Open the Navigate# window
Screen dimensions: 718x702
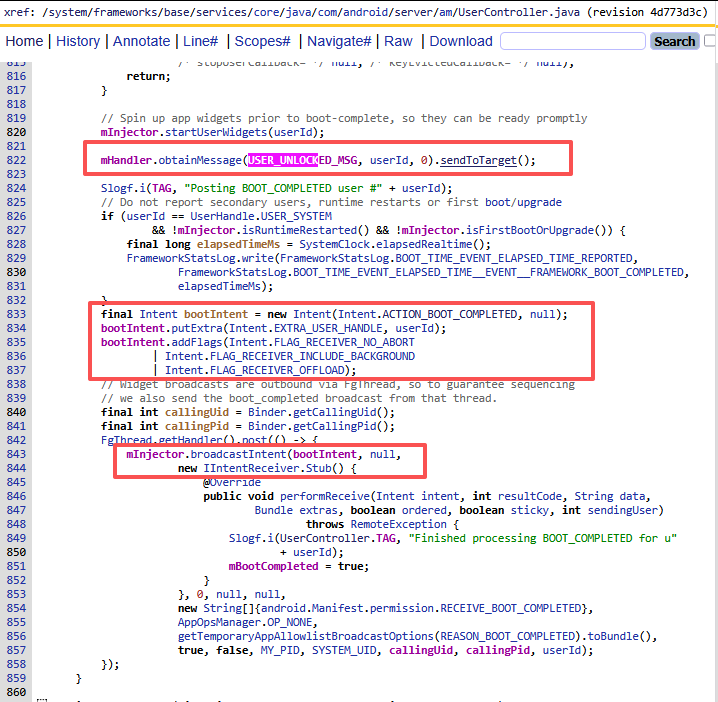[339, 41]
